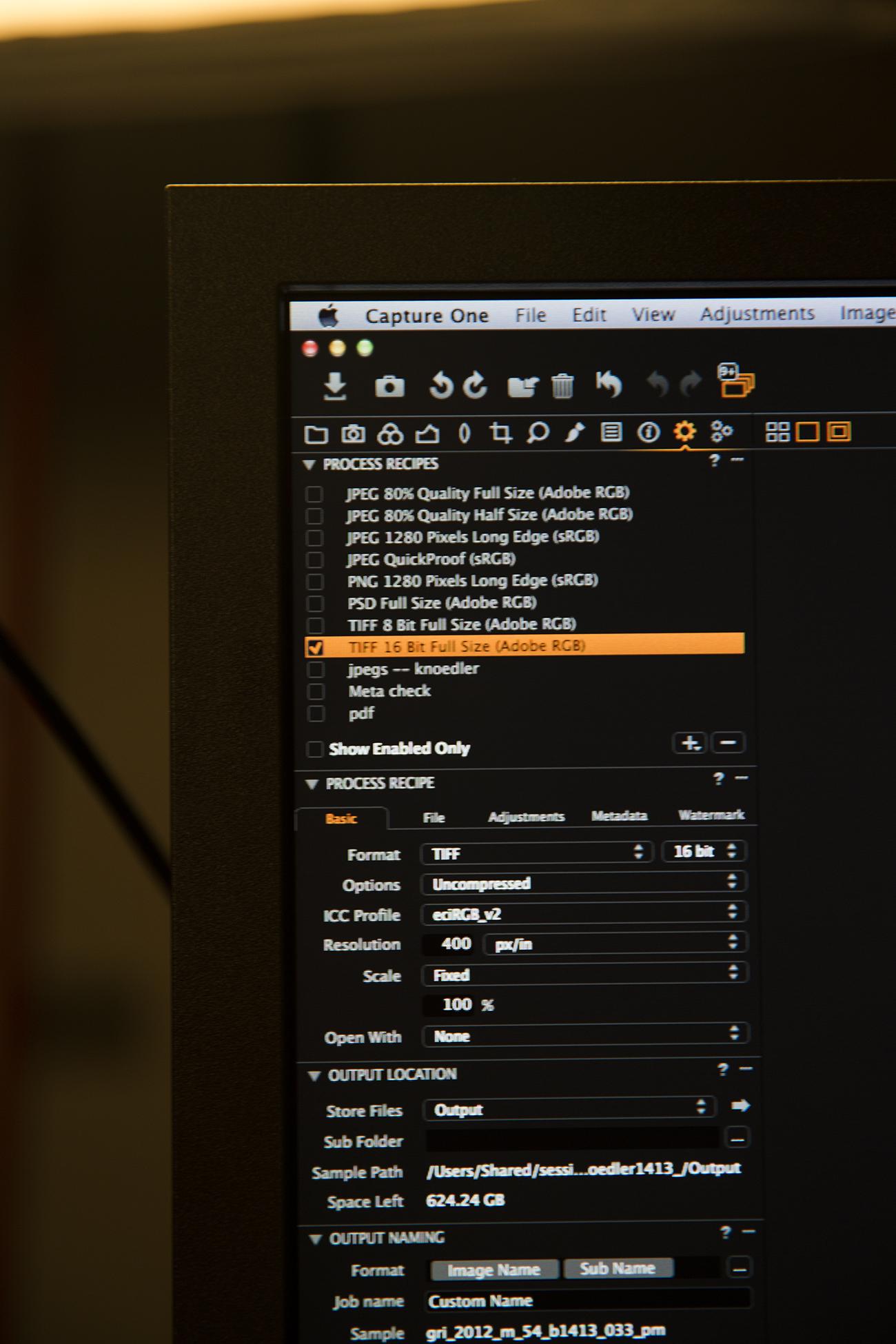The height and width of the screenshot is (1344, 896).
Task: Open the Capture camera tool tab
Action: (x=353, y=434)
